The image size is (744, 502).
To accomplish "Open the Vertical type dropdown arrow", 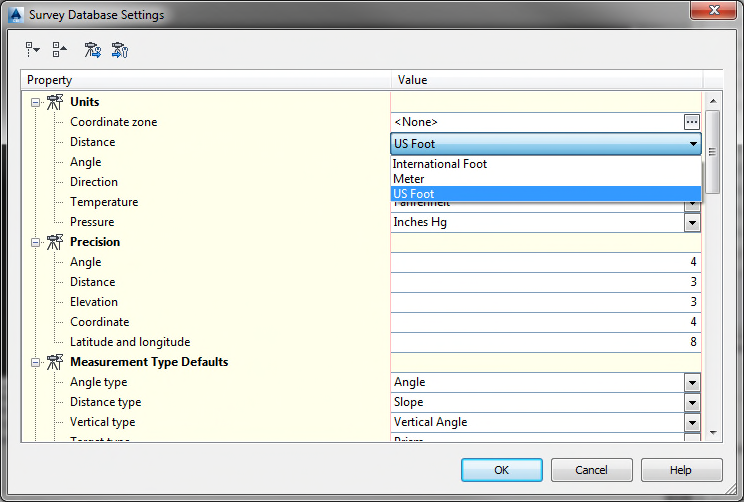I will pos(692,422).
